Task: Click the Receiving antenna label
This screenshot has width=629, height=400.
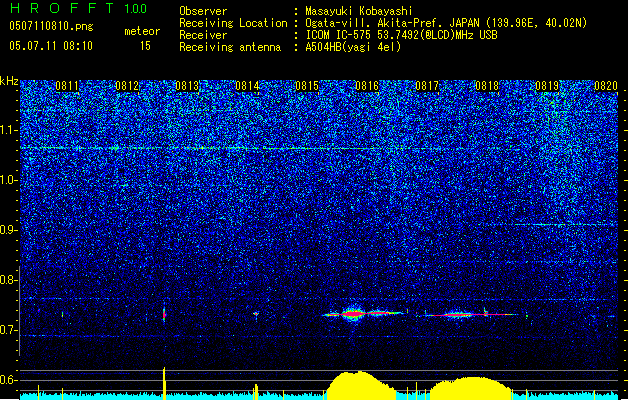Action: click(x=230, y=47)
